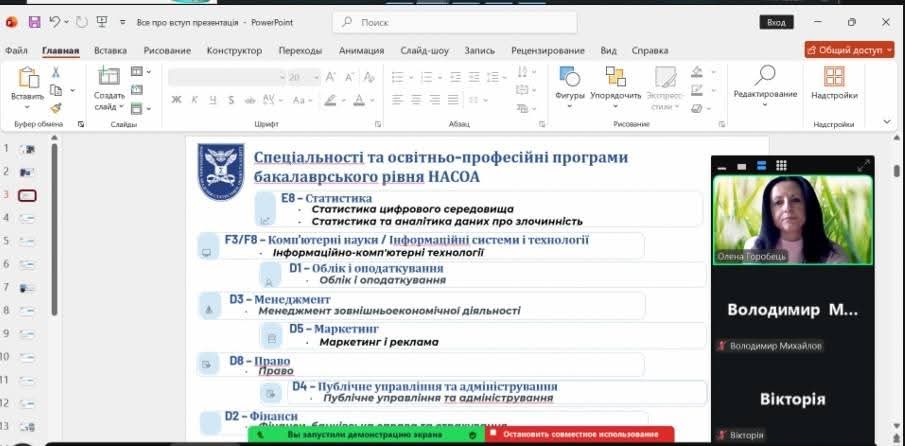Click the Save icon in title bar
The image size is (905, 446).
pyautogui.click(x=33, y=21)
